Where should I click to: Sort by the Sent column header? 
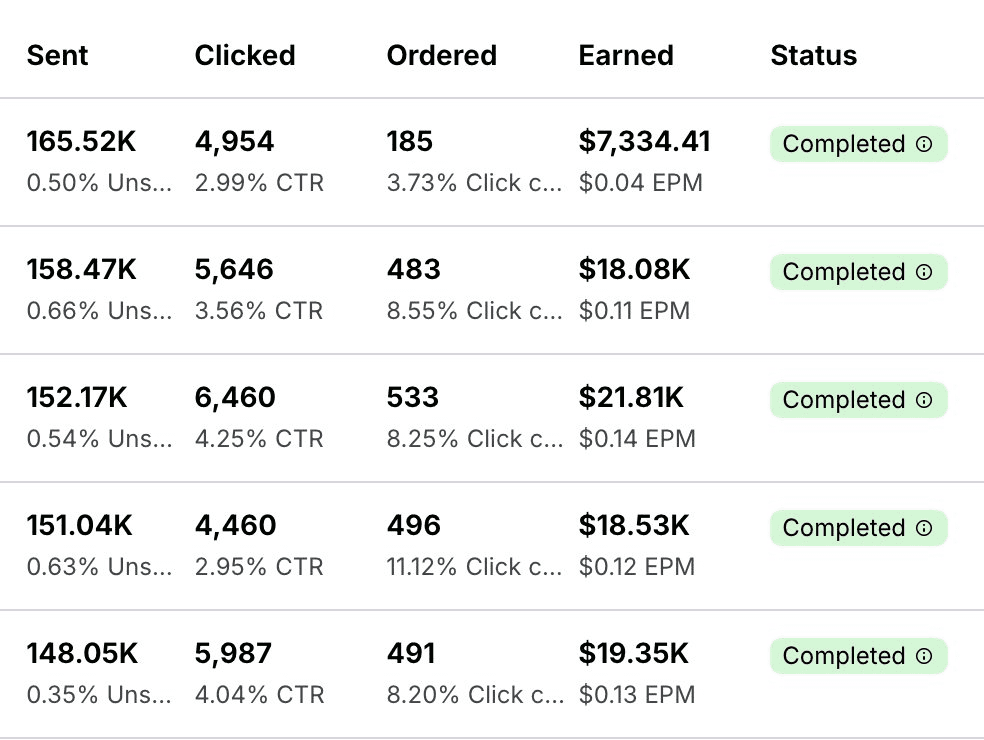57,55
